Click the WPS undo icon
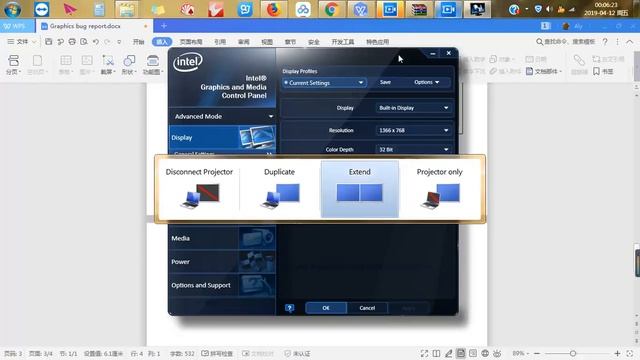This screenshot has height=360, width=640. coord(96,42)
